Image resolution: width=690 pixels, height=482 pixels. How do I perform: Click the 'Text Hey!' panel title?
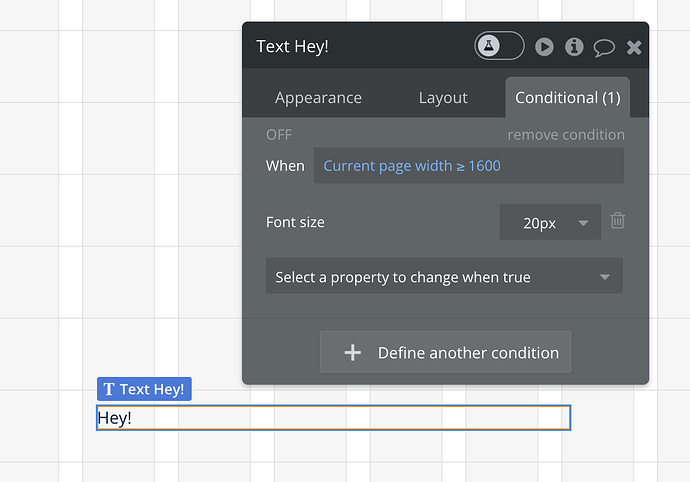click(292, 47)
